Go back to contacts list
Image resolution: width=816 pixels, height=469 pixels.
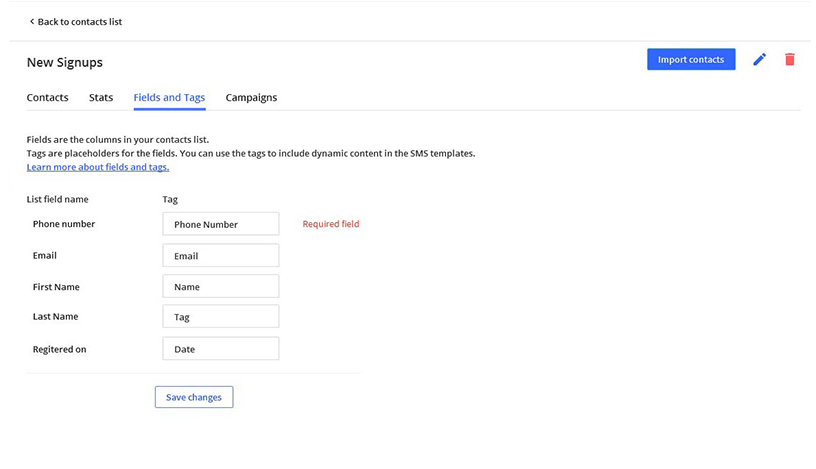coord(79,22)
